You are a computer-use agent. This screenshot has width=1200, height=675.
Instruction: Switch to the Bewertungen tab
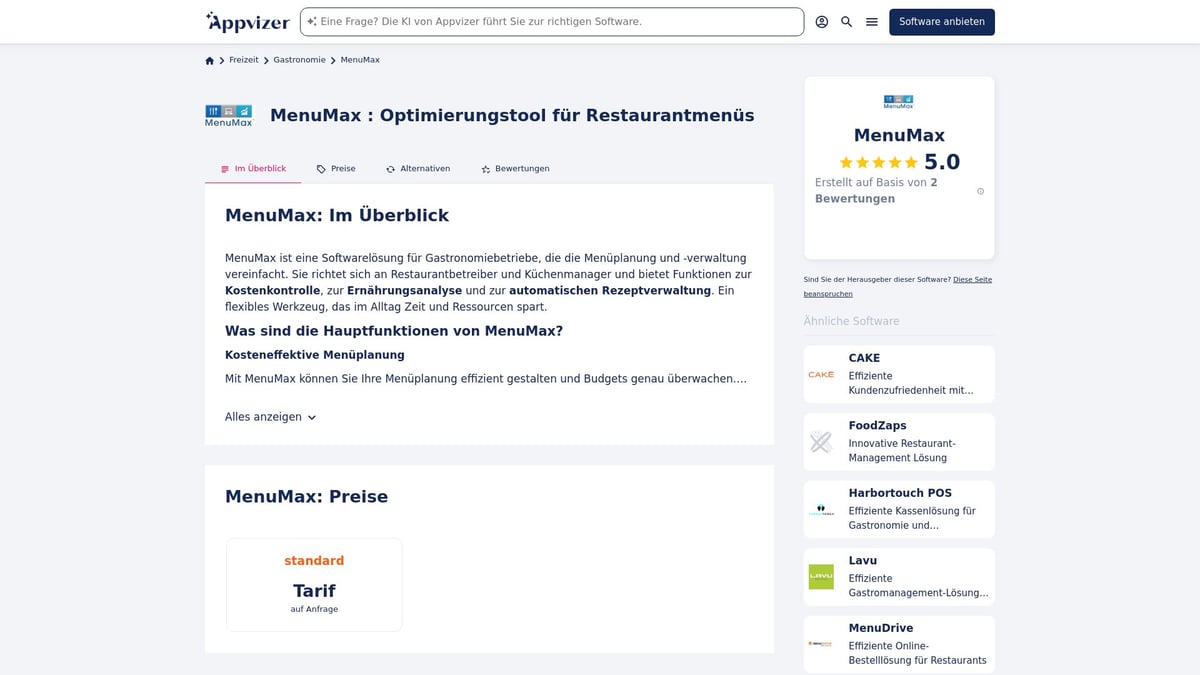pyautogui.click(x=514, y=168)
